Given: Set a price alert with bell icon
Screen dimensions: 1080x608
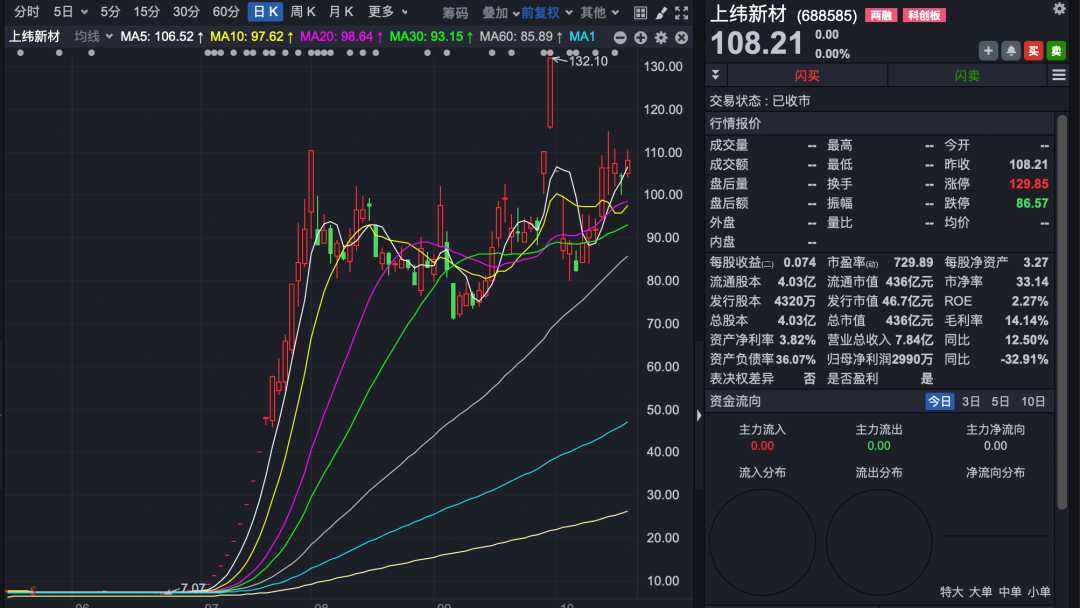Looking at the screenshot, I should (x=1011, y=51).
